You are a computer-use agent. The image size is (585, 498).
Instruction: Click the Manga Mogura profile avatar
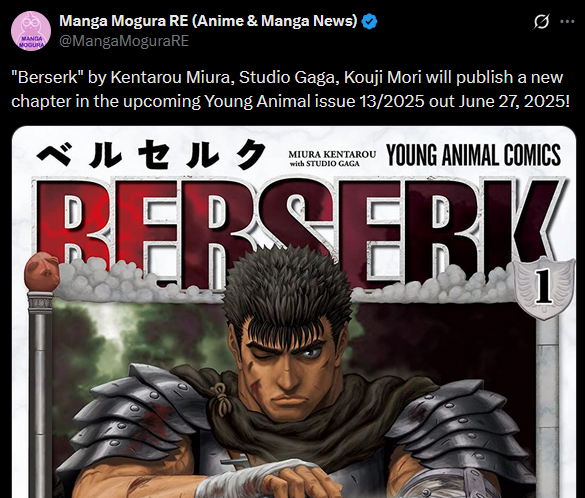[x=31, y=31]
